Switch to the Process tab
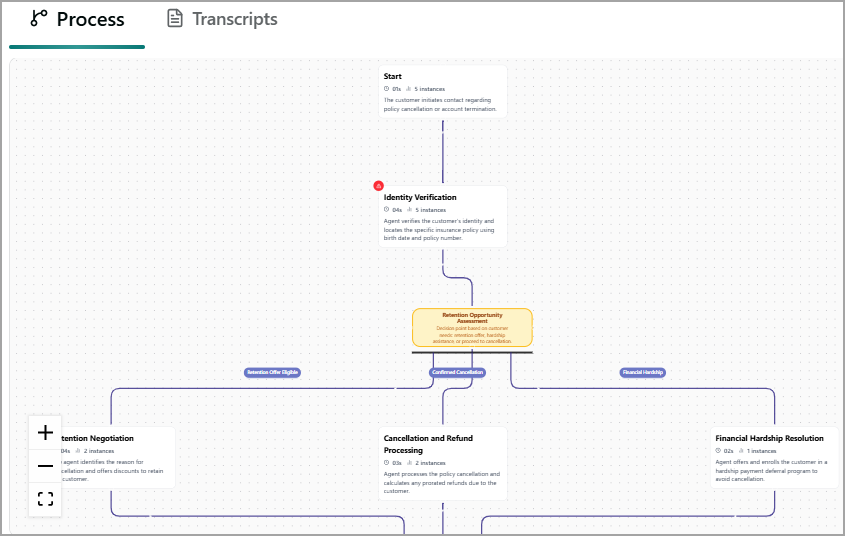Image resolution: width=845 pixels, height=536 pixels. (x=77, y=19)
